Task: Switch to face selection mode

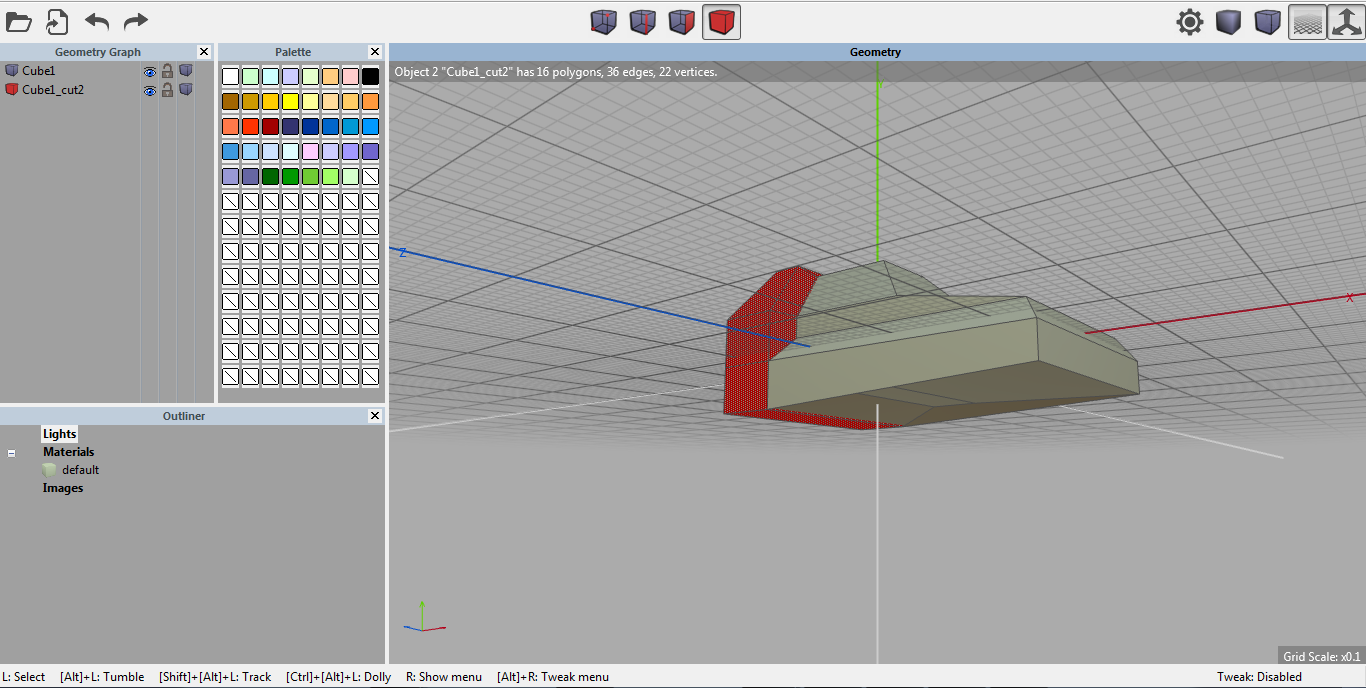Action: 682,21
